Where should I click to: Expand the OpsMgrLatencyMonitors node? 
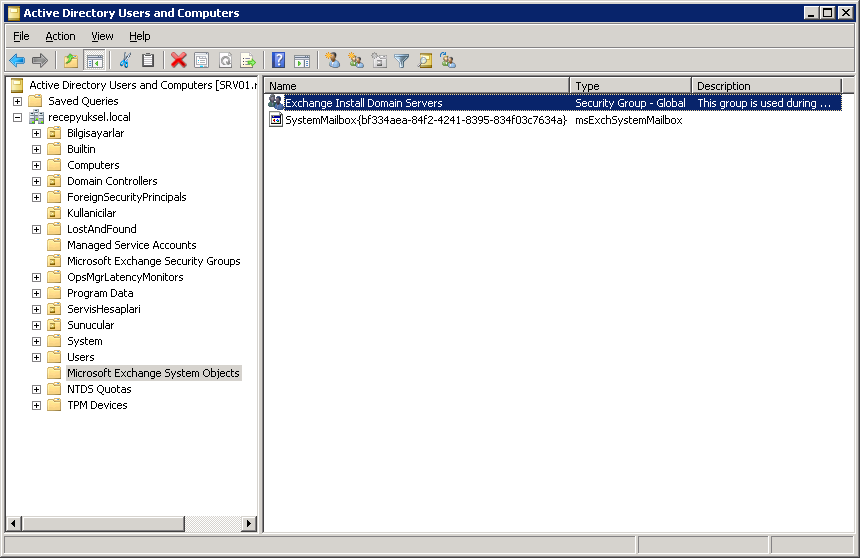(36, 278)
